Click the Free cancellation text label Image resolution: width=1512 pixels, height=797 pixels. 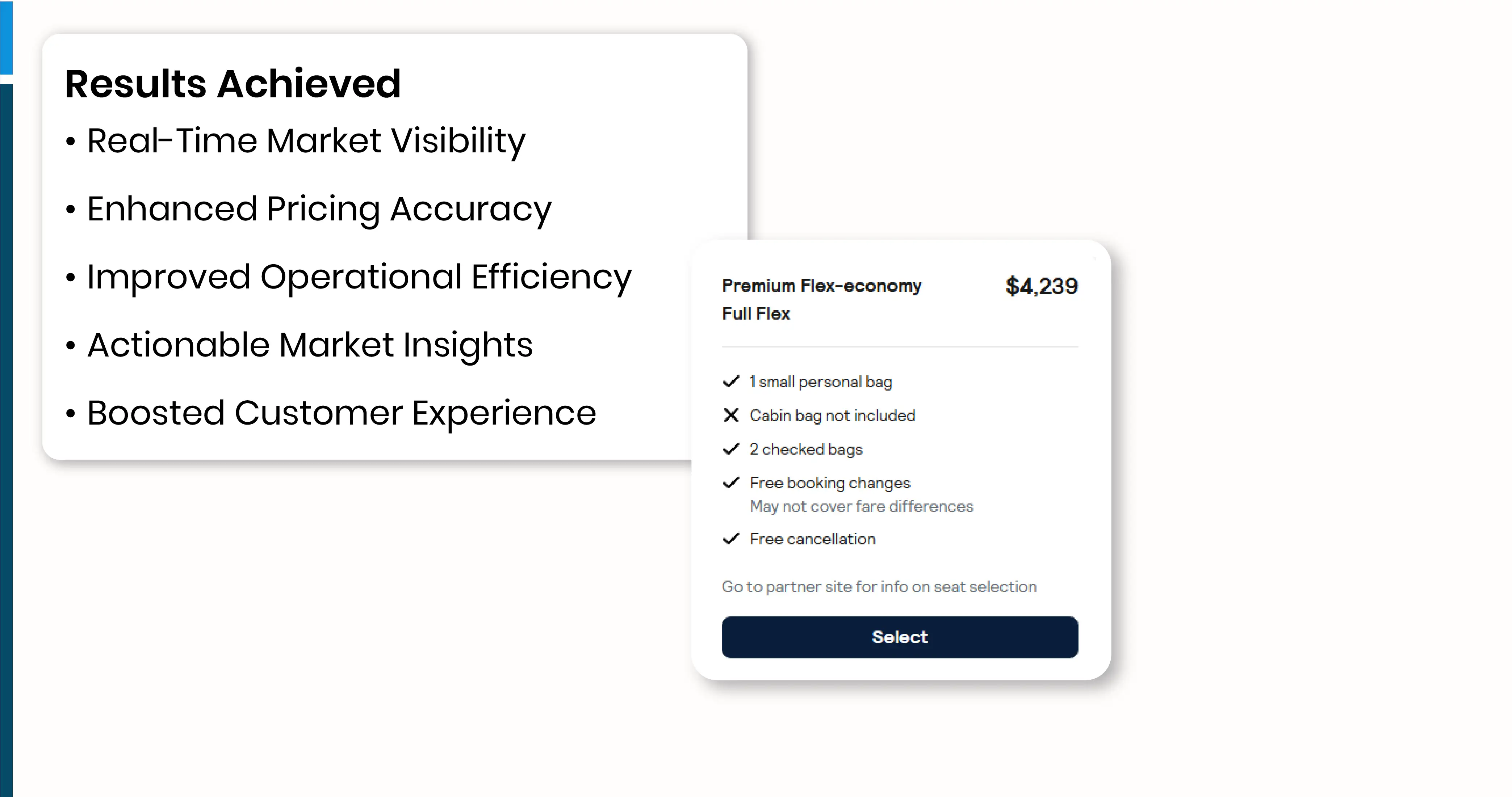[x=812, y=539]
